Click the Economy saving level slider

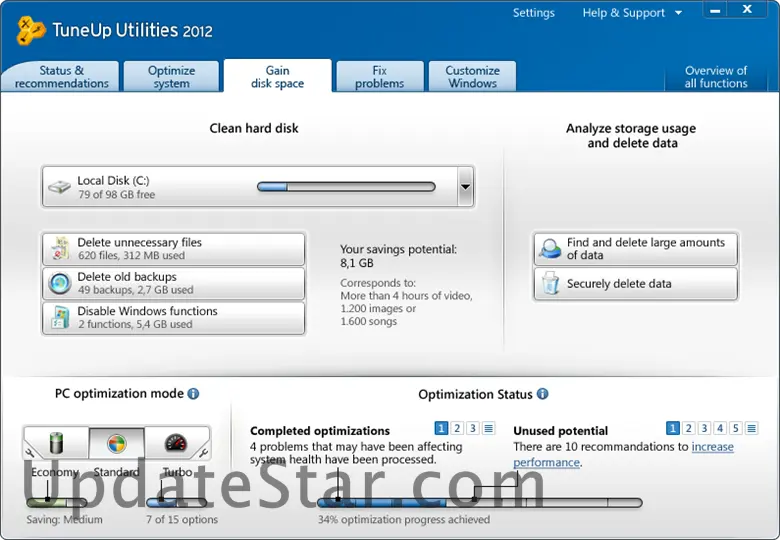coord(57,503)
